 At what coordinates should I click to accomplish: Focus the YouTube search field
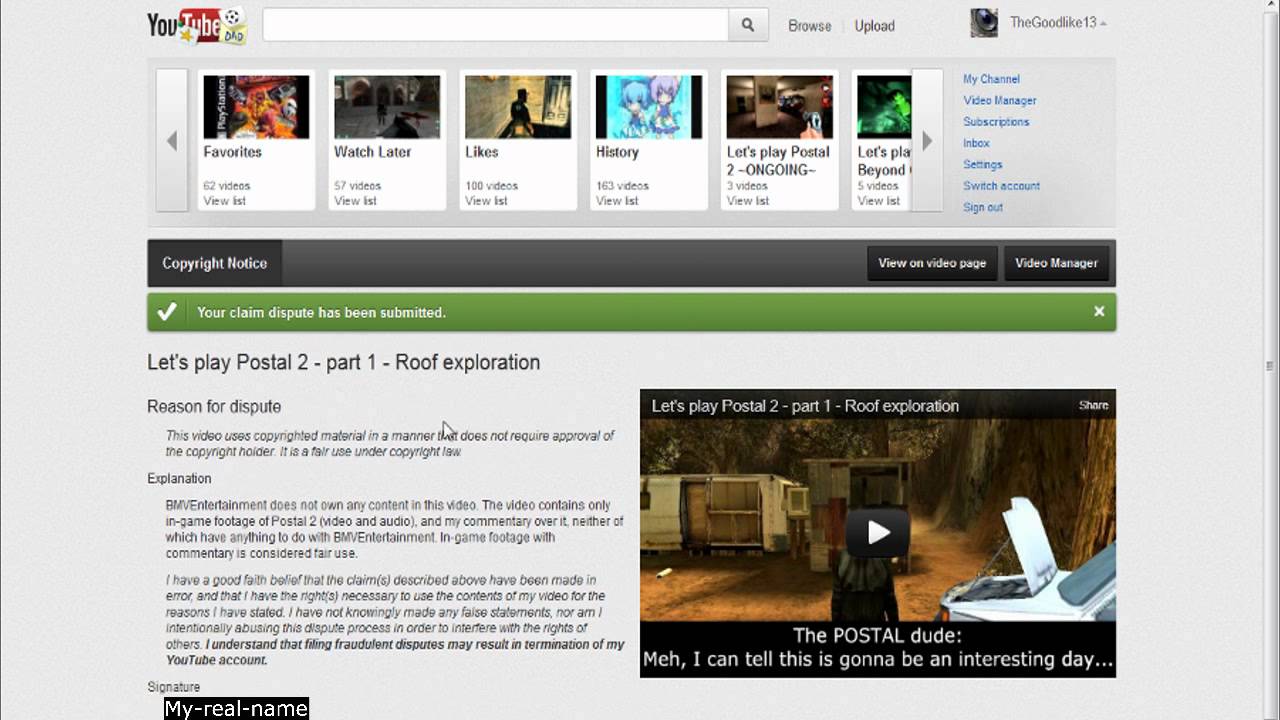[495, 25]
